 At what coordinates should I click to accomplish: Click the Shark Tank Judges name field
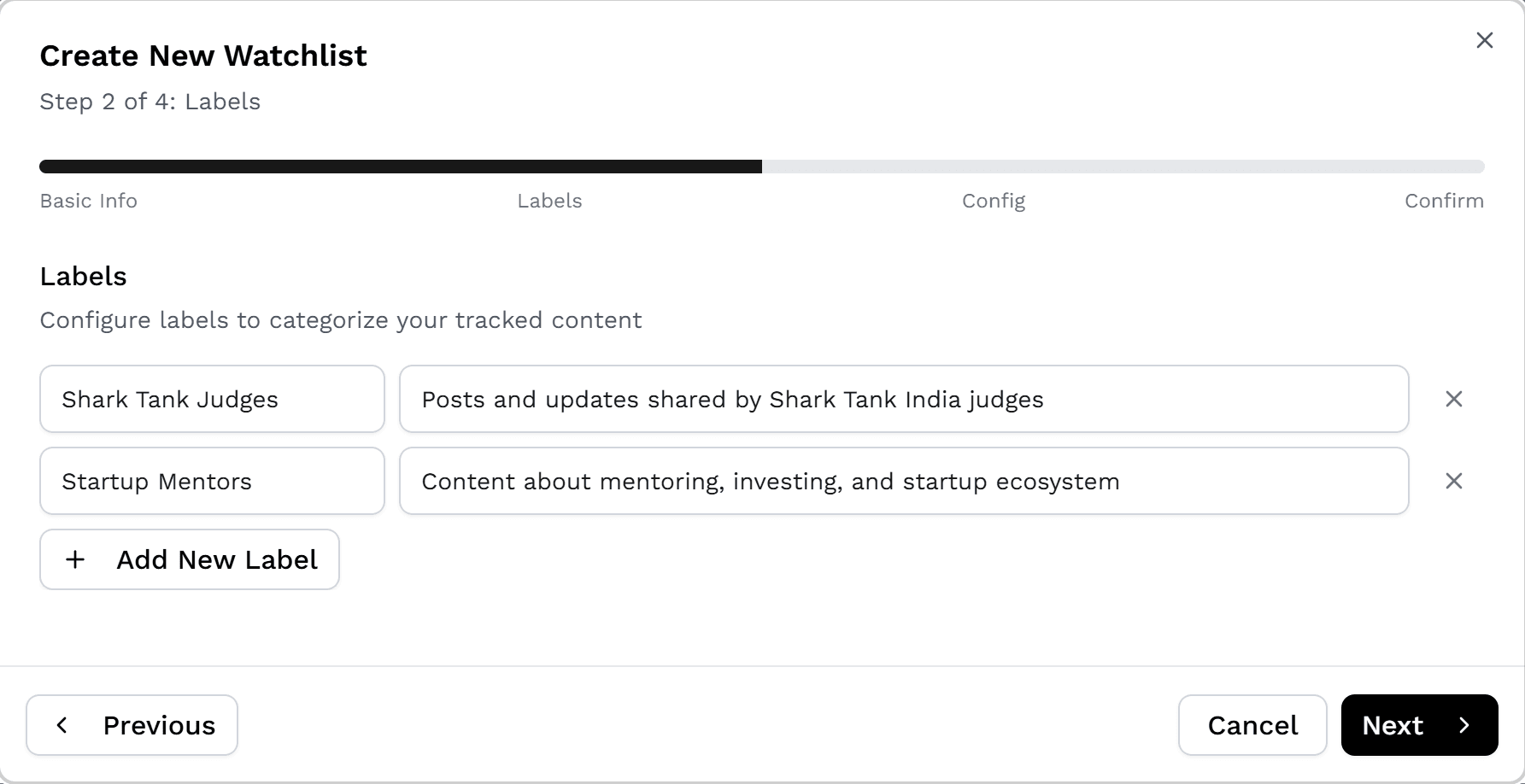[x=212, y=399]
